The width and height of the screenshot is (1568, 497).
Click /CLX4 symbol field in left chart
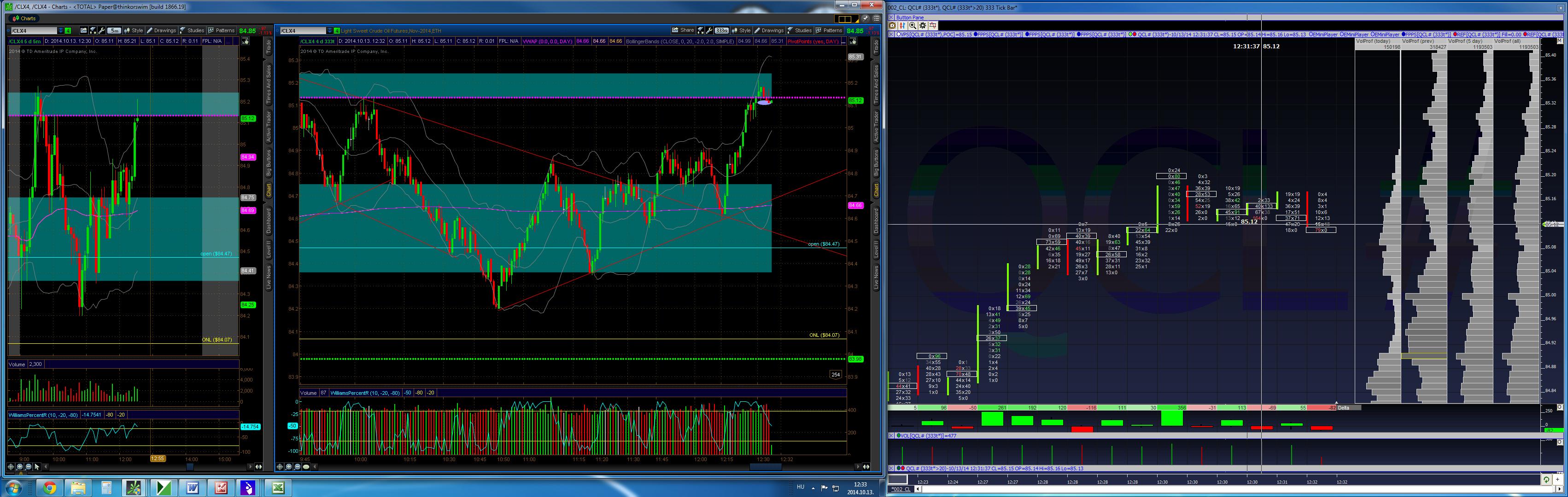[34, 30]
